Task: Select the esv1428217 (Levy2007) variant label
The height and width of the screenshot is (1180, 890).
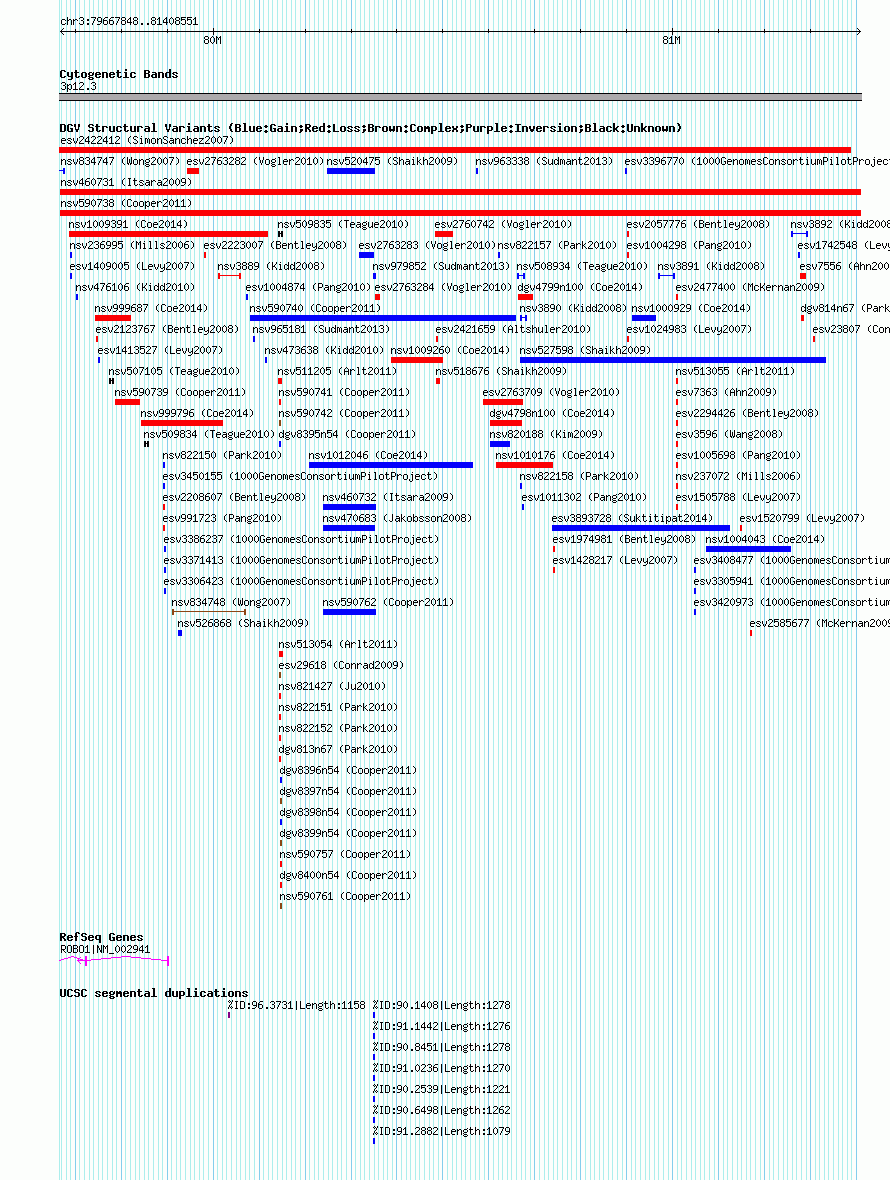Action: pos(615,561)
